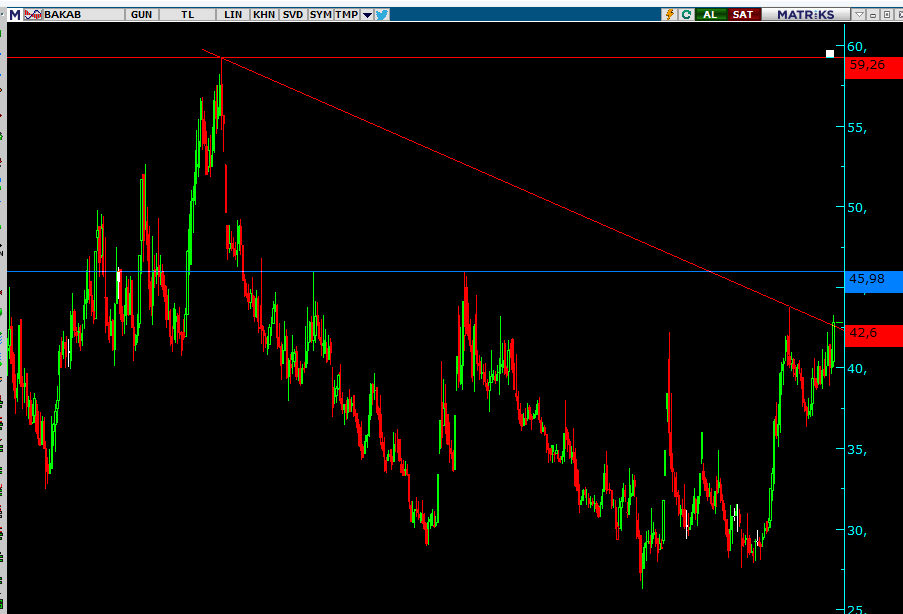Screen dimensions: 903x614
Task: Switch the TL currency button
Action: tap(188, 14)
